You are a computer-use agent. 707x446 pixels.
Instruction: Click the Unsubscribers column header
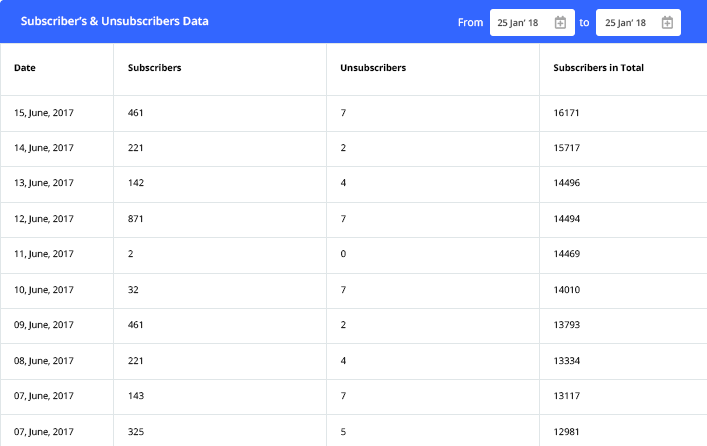[373, 68]
